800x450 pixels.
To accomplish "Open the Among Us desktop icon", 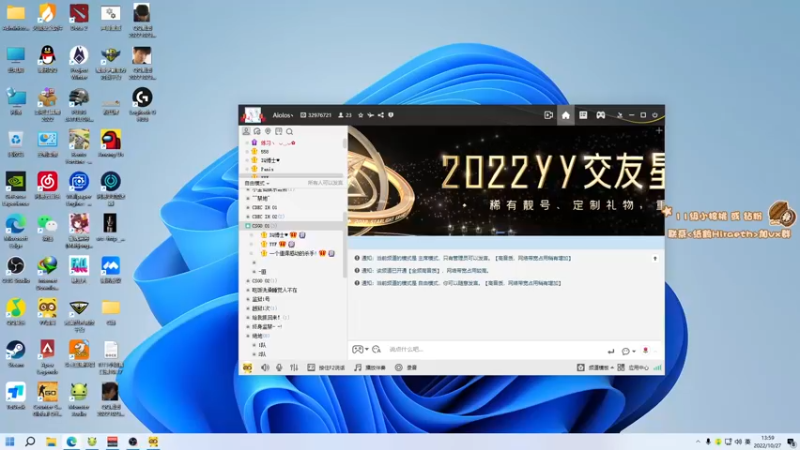I will (111, 143).
